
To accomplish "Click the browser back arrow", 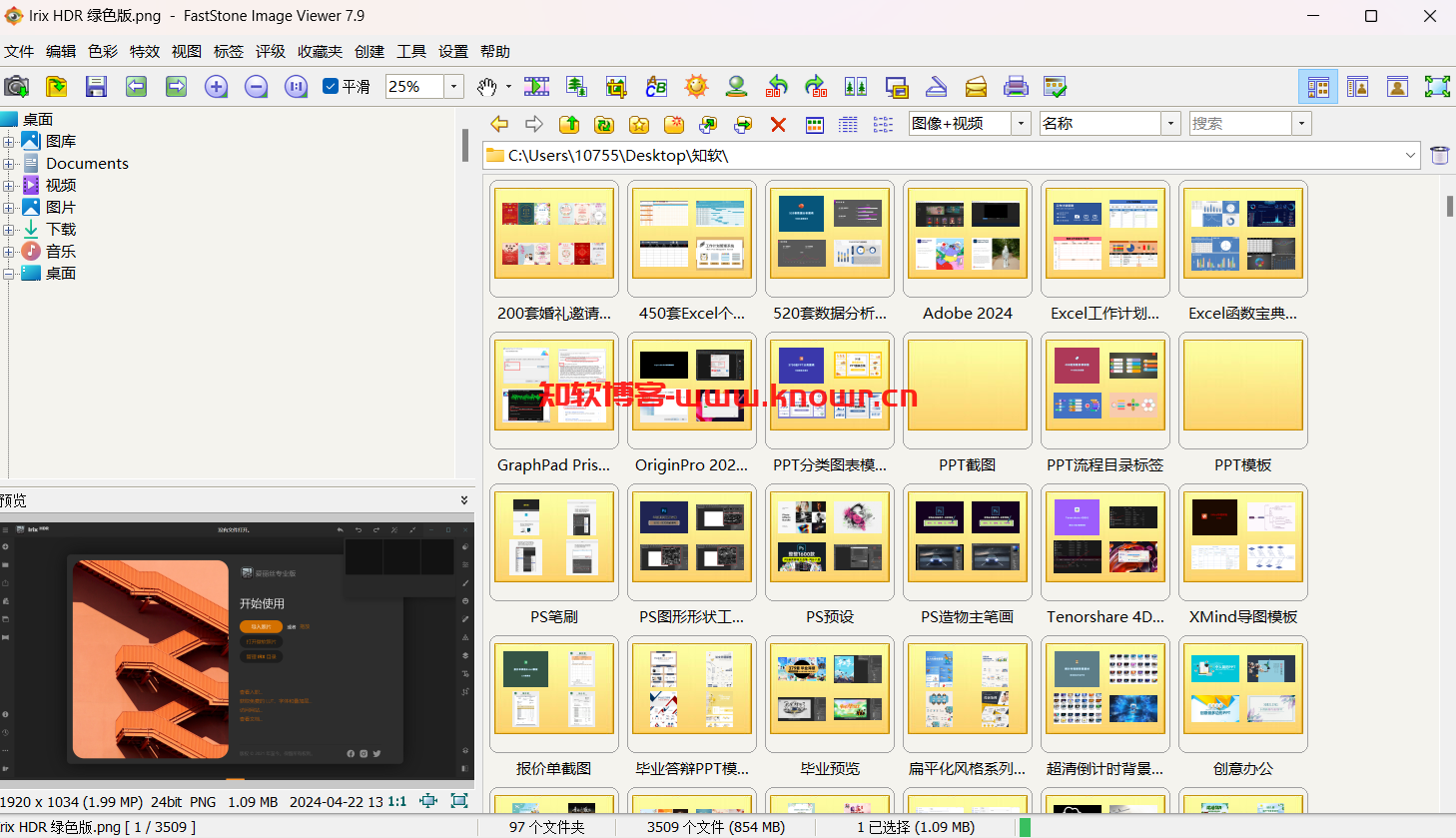I will click(x=499, y=124).
